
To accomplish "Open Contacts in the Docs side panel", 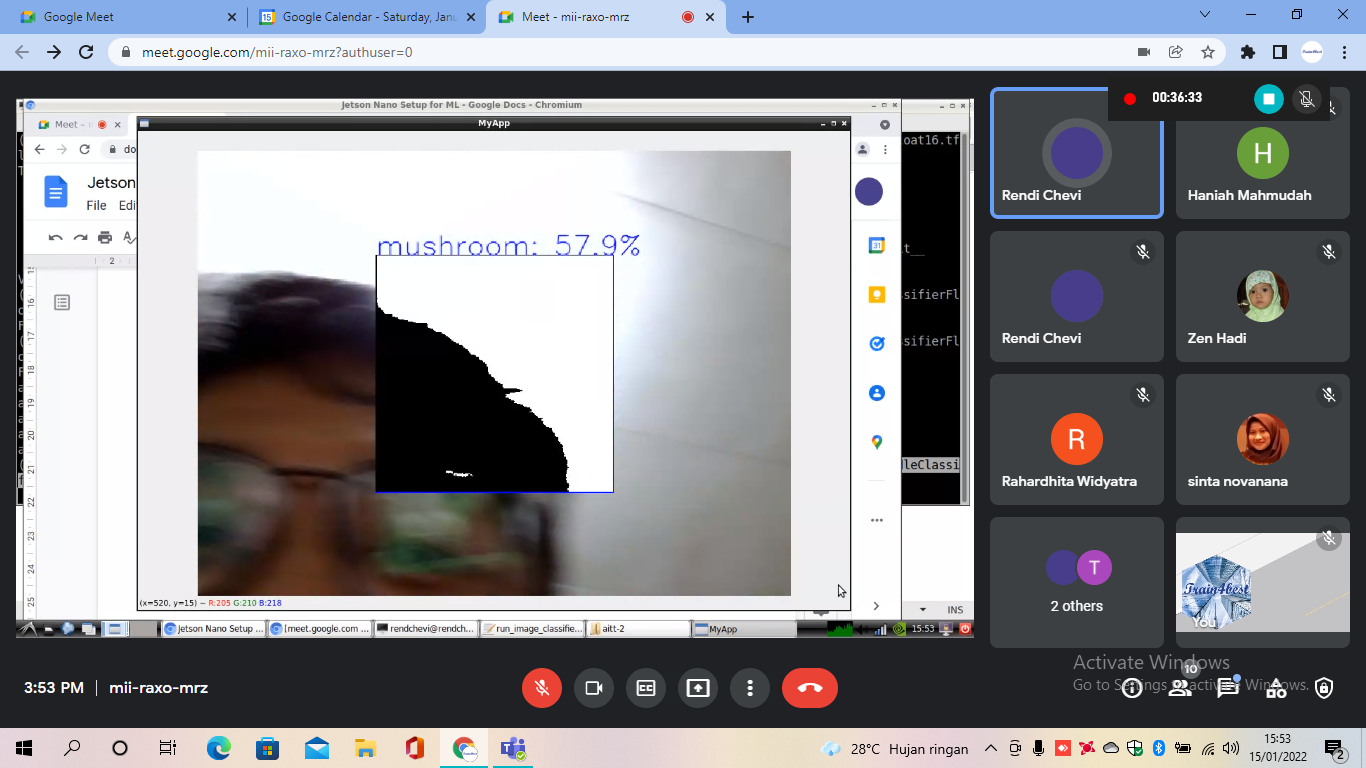I will [x=877, y=393].
